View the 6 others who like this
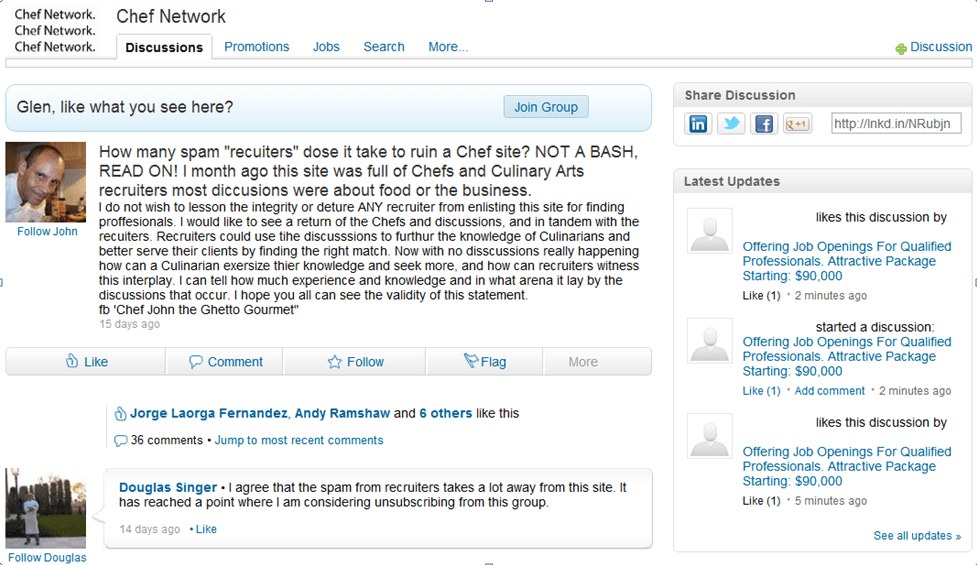The height and width of the screenshot is (565, 977). point(446,413)
